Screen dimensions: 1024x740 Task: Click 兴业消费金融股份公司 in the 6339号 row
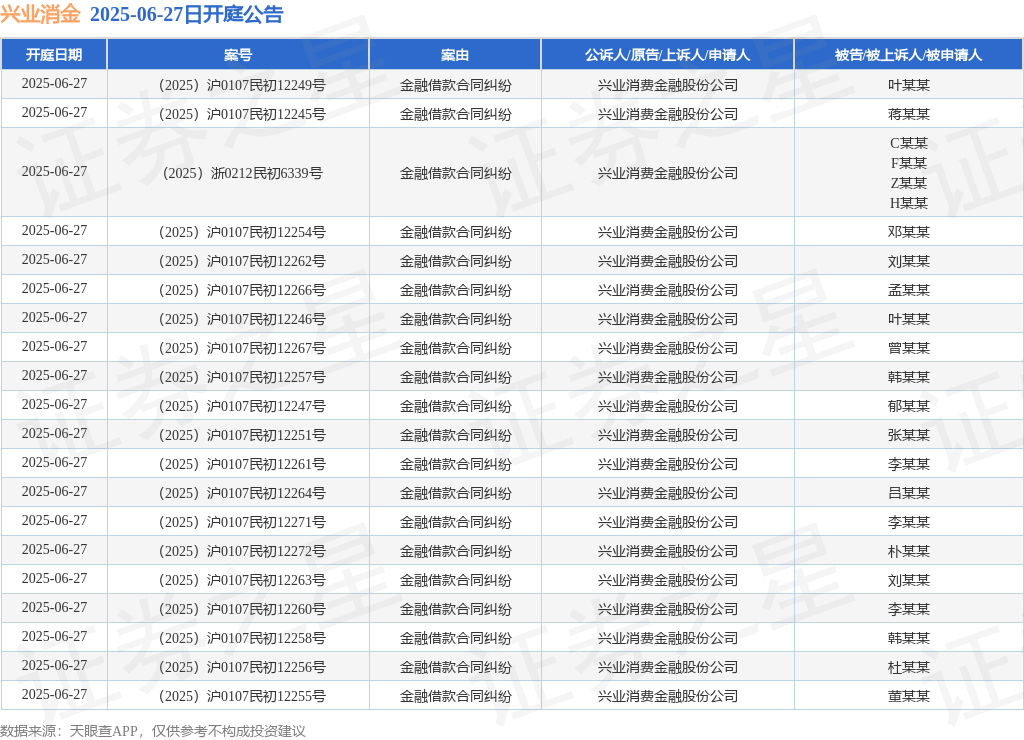tap(667, 173)
